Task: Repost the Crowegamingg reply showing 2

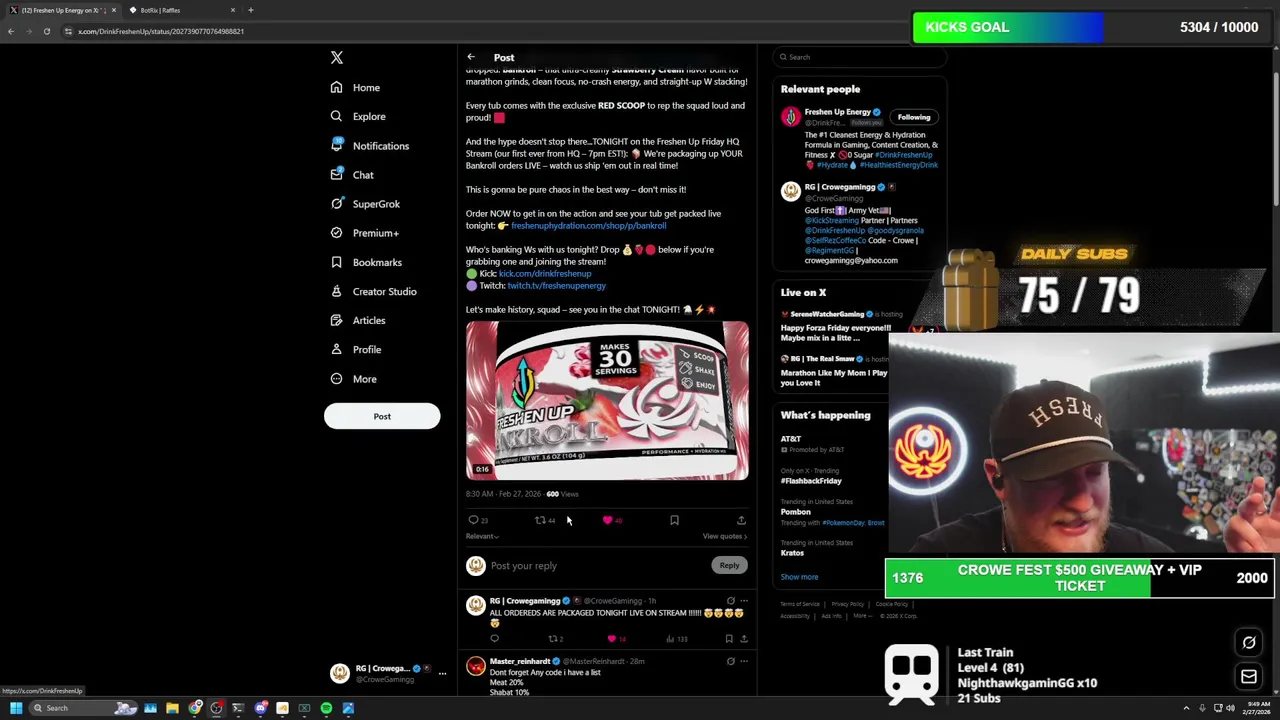Action: (555, 639)
